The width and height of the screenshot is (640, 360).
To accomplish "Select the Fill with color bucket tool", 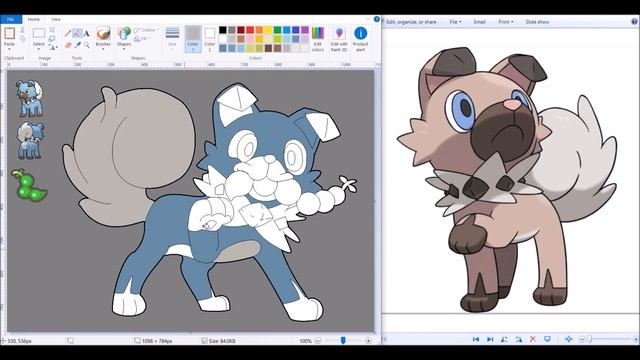I will coord(77,33).
